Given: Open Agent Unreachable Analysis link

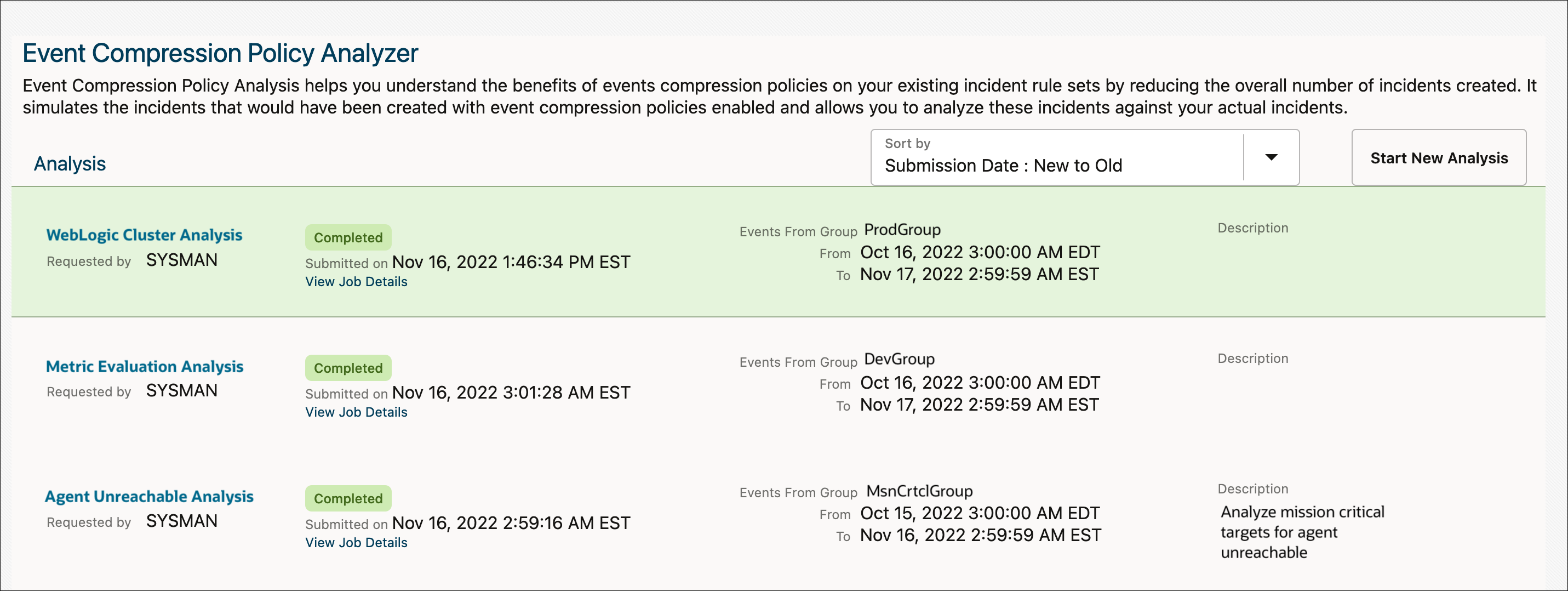Looking at the screenshot, I should pos(149,497).
